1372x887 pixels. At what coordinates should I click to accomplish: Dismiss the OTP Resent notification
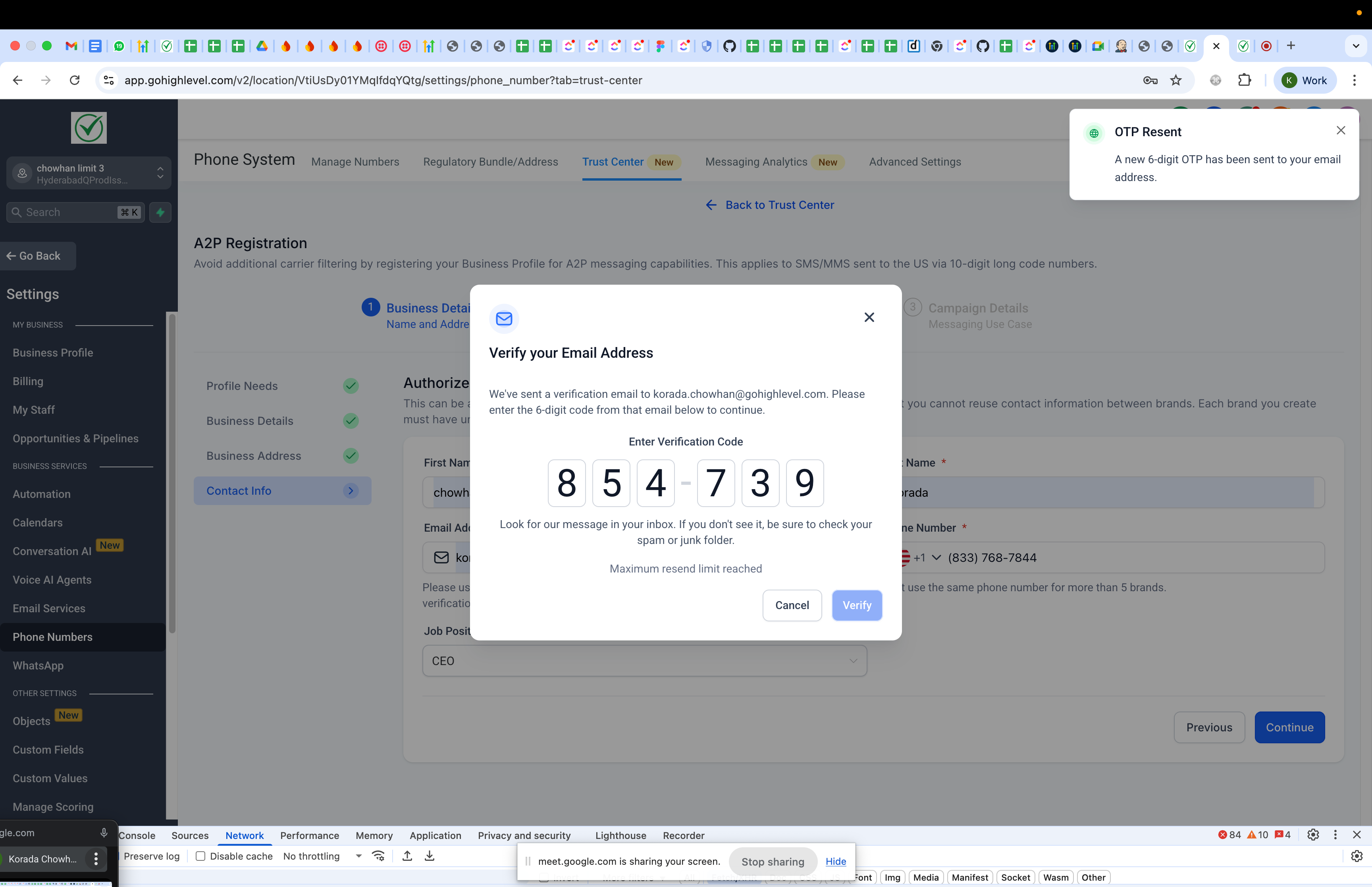[x=1340, y=131]
